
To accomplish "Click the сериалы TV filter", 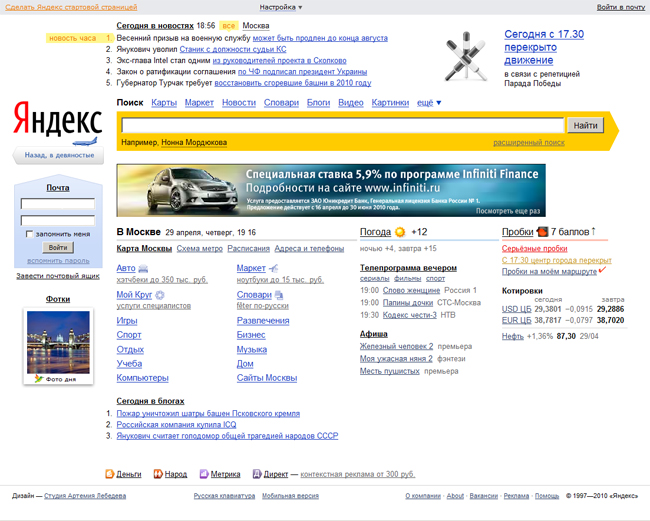I will (374, 279).
